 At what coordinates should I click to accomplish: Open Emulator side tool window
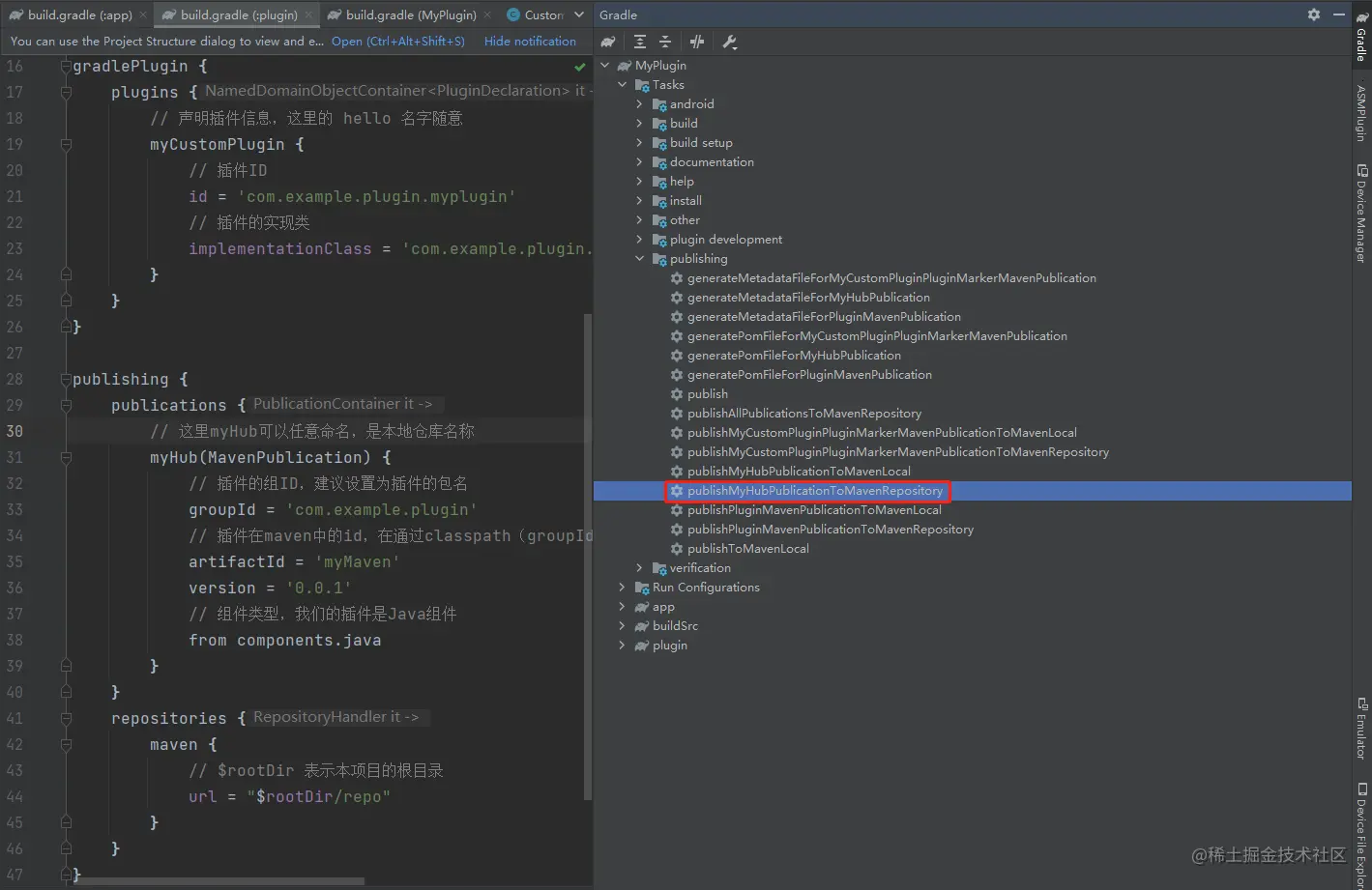coord(1361,729)
